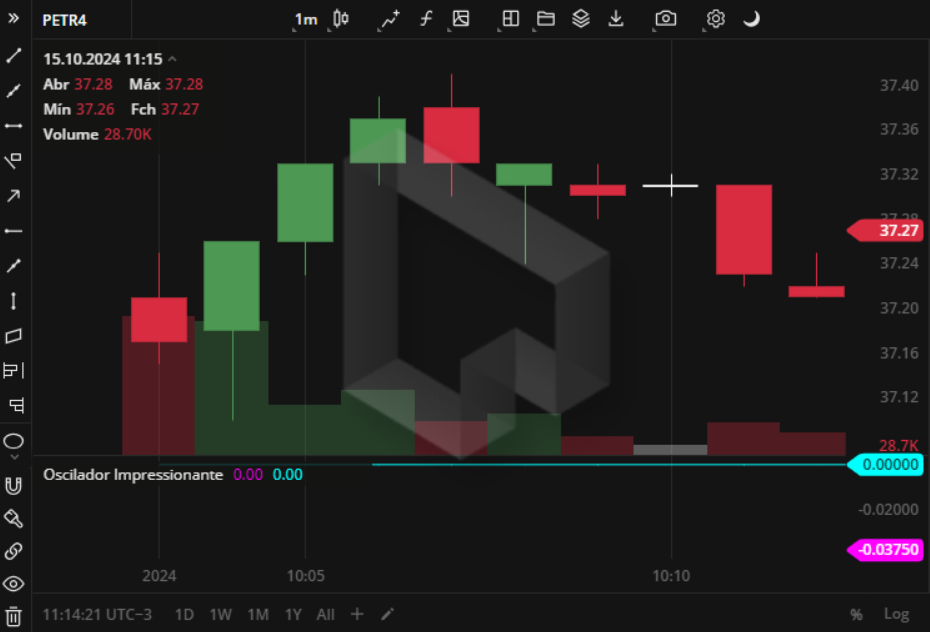Expand more shape tools chevron under ellipse
The height and width of the screenshot is (632, 930).
pos(14,457)
